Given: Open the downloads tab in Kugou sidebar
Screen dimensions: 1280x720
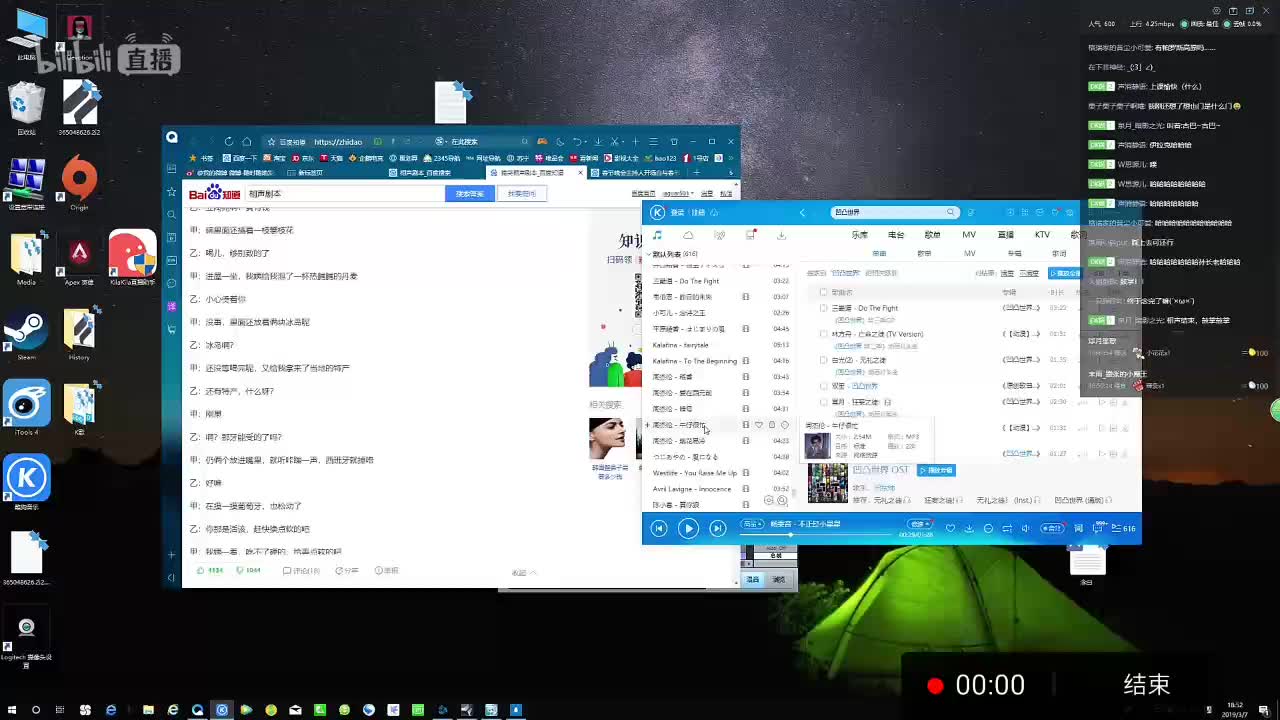Looking at the screenshot, I should 781,235.
